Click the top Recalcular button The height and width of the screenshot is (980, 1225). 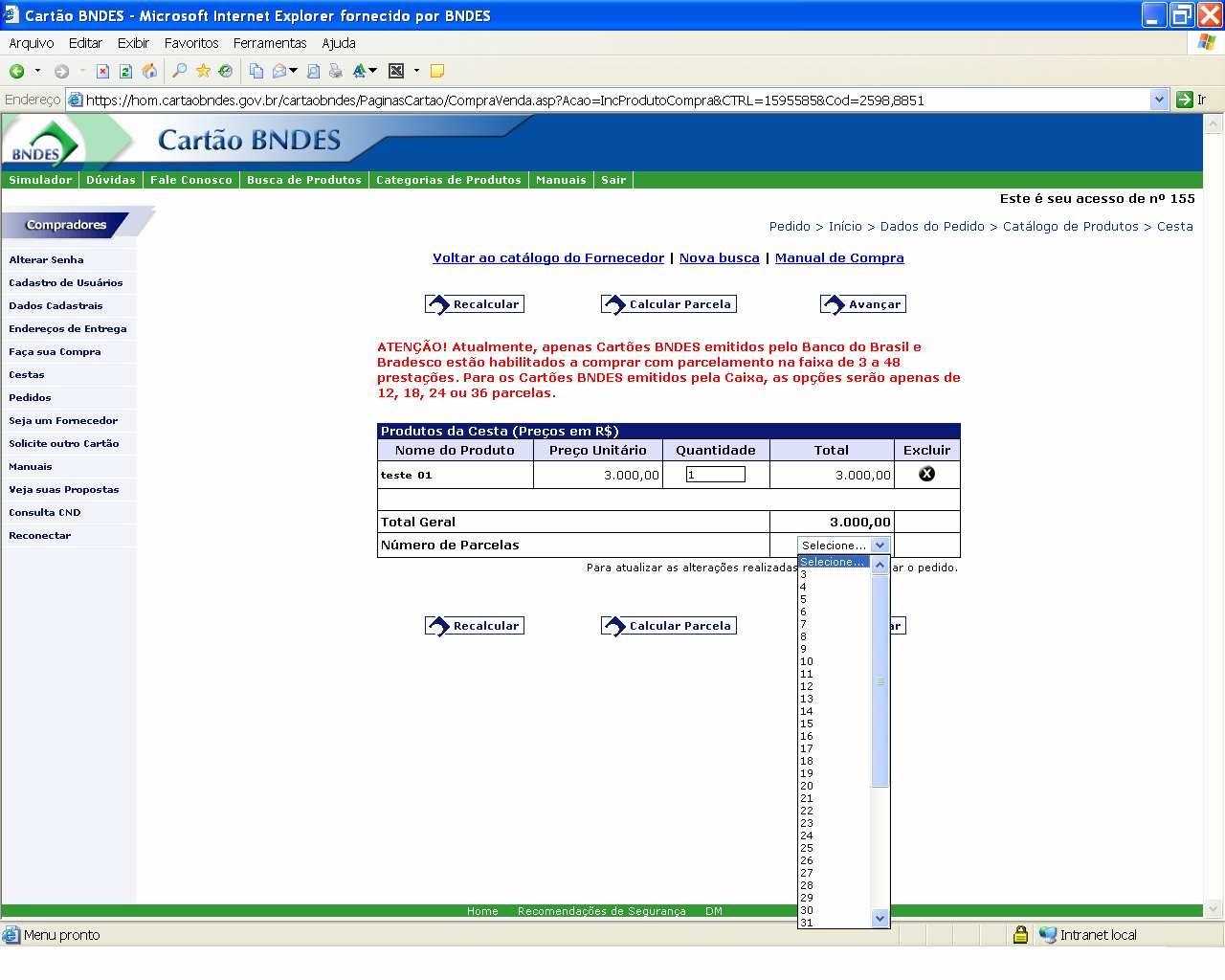(475, 304)
